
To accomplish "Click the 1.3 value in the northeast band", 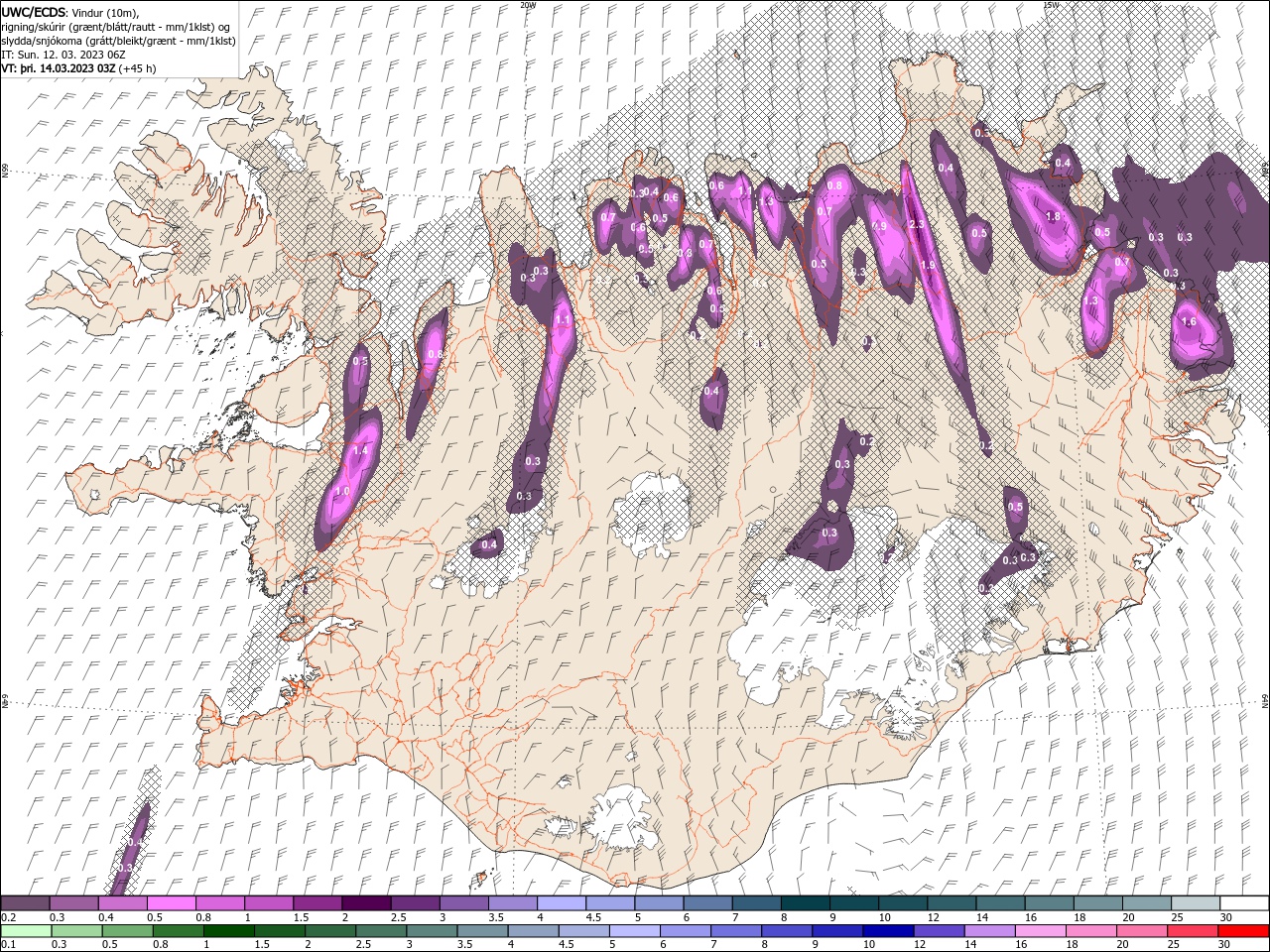I will (x=1090, y=300).
